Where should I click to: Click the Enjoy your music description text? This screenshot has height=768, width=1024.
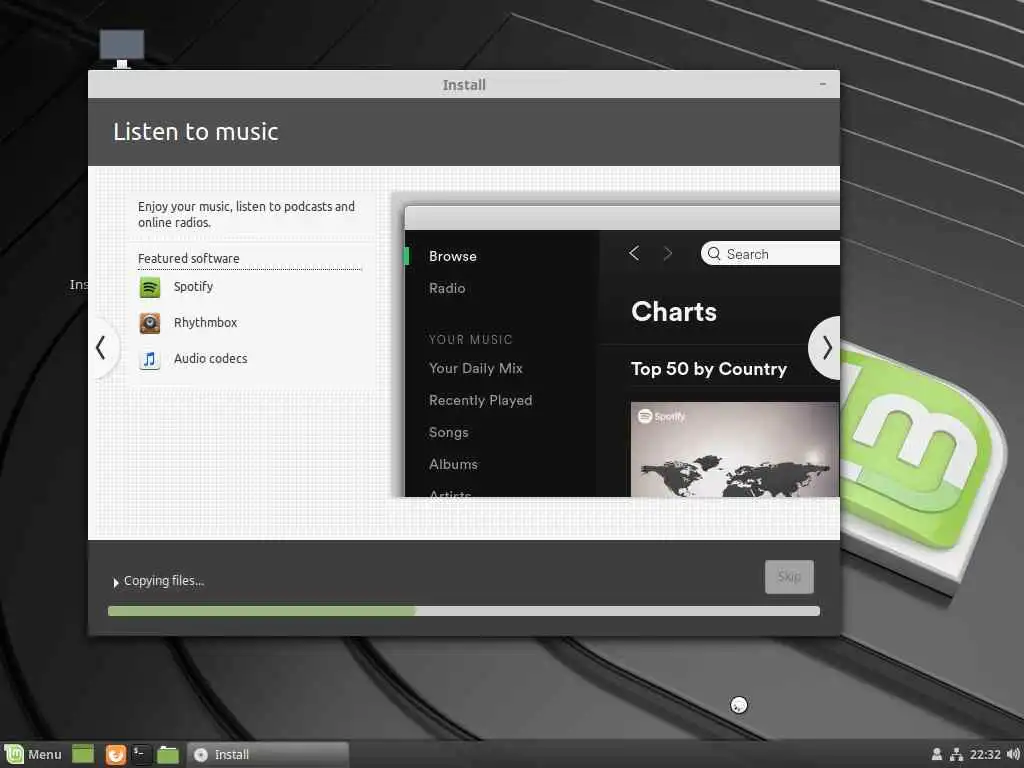pyautogui.click(x=246, y=214)
